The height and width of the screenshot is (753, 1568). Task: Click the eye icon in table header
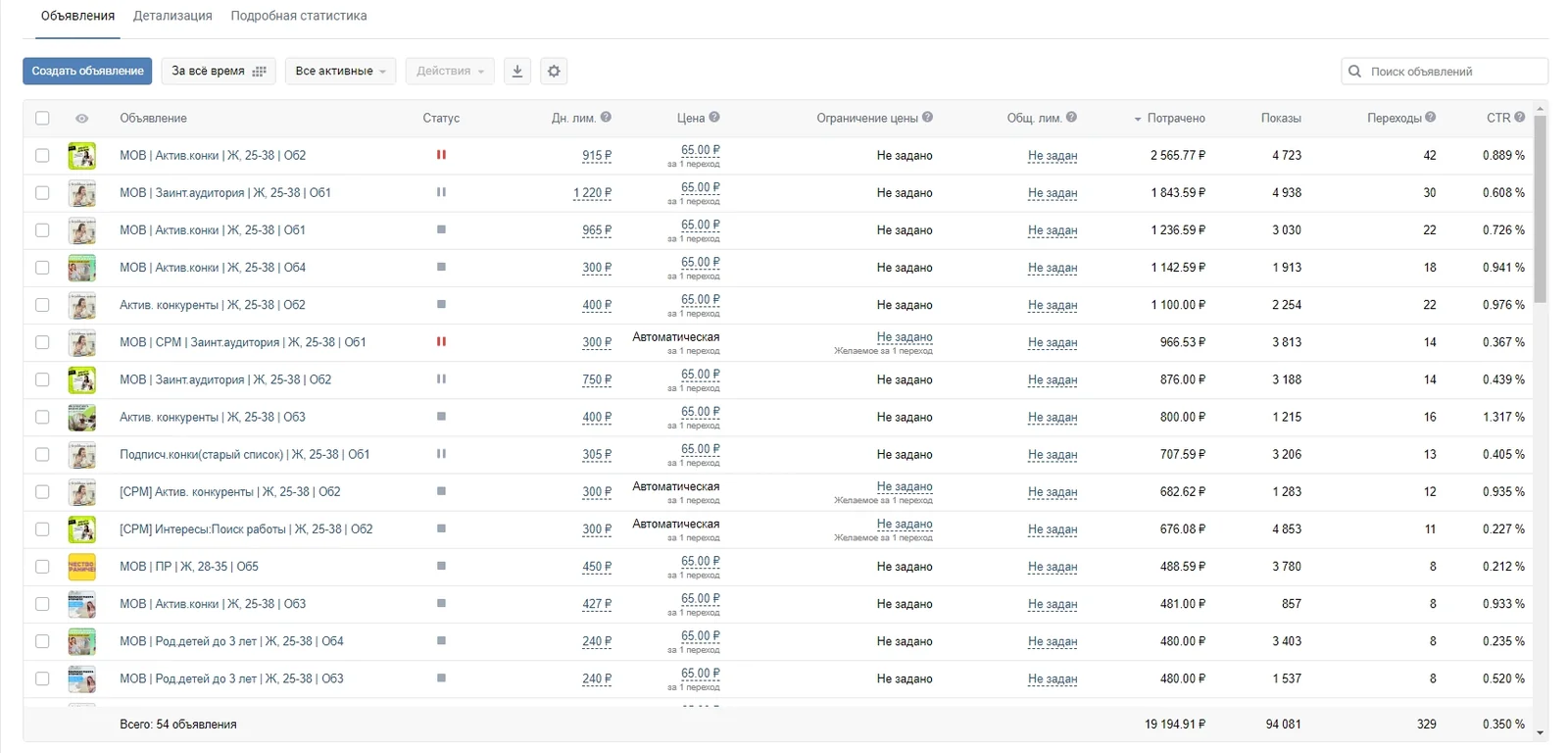pyautogui.click(x=82, y=119)
